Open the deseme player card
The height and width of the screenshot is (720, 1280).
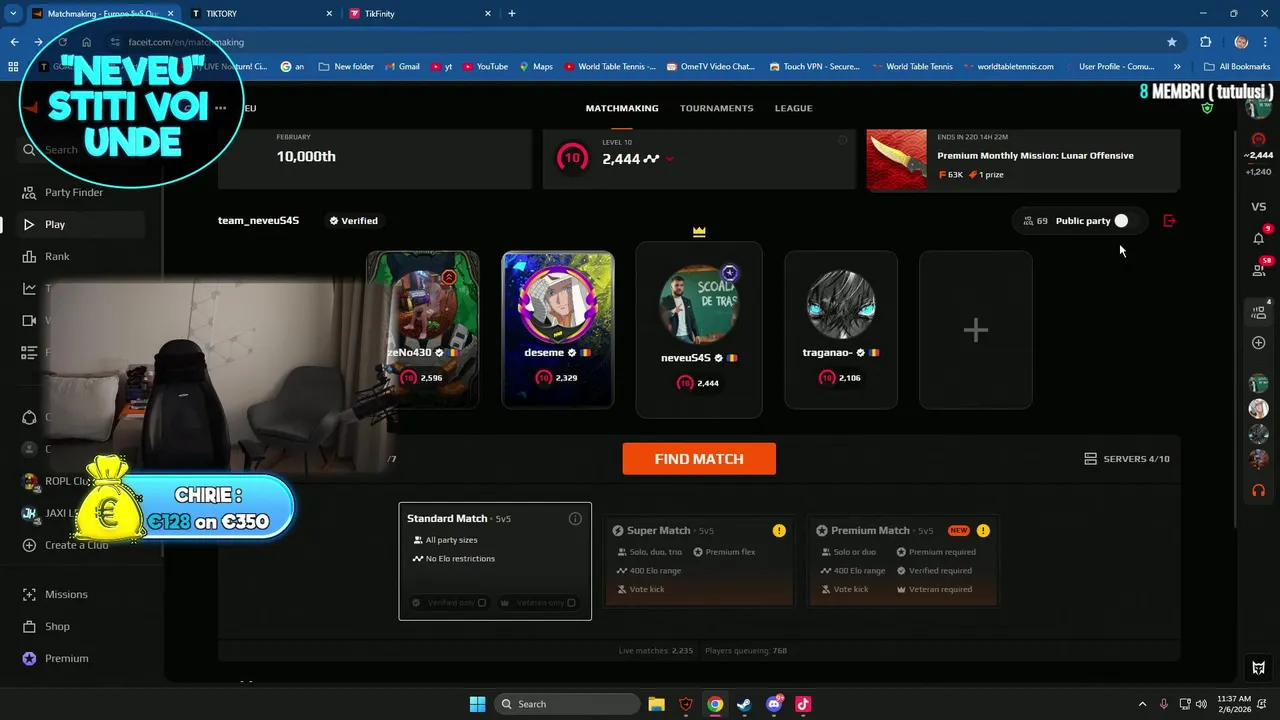[558, 330]
